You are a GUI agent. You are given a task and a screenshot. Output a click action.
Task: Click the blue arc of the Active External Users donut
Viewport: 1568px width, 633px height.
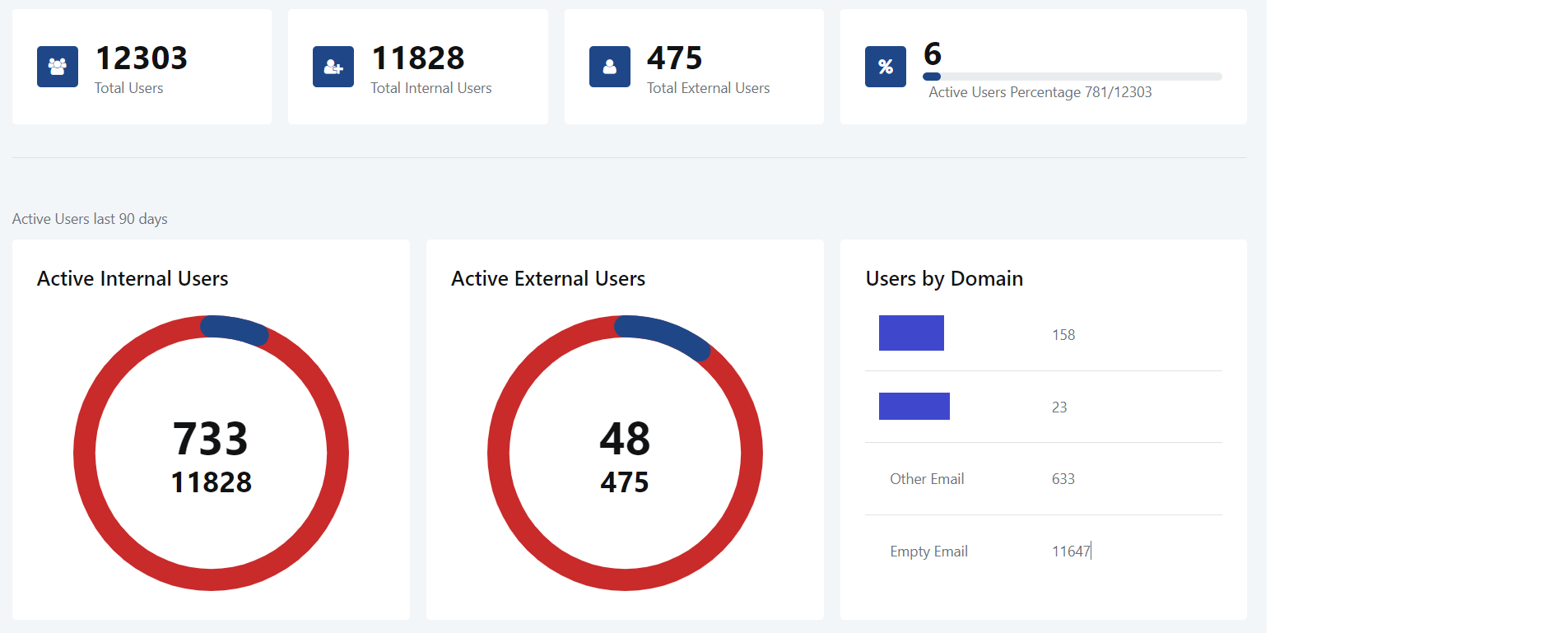tap(663, 335)
